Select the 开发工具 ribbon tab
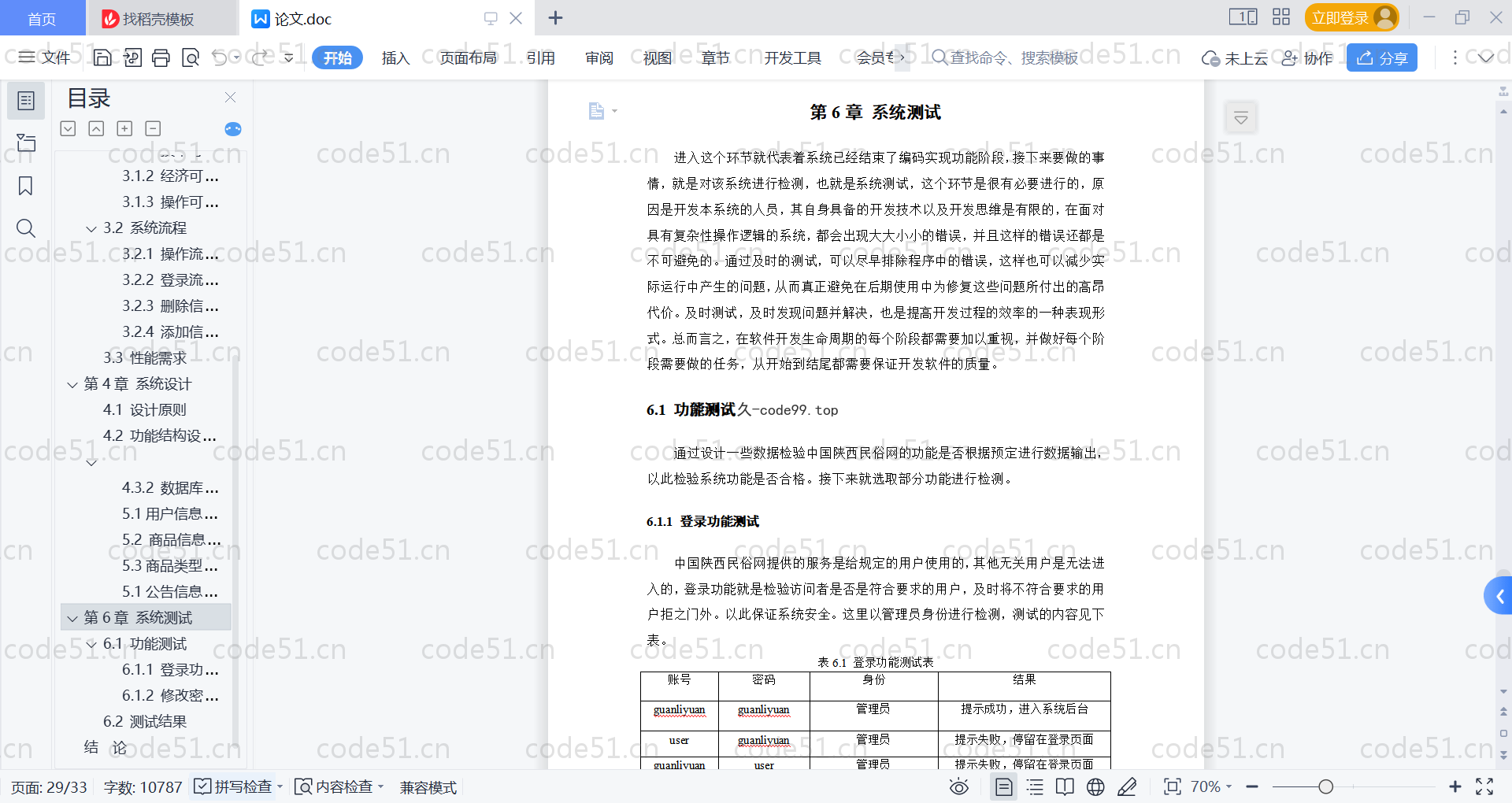The image size is (1512, 803). click(x=792, y=57)
